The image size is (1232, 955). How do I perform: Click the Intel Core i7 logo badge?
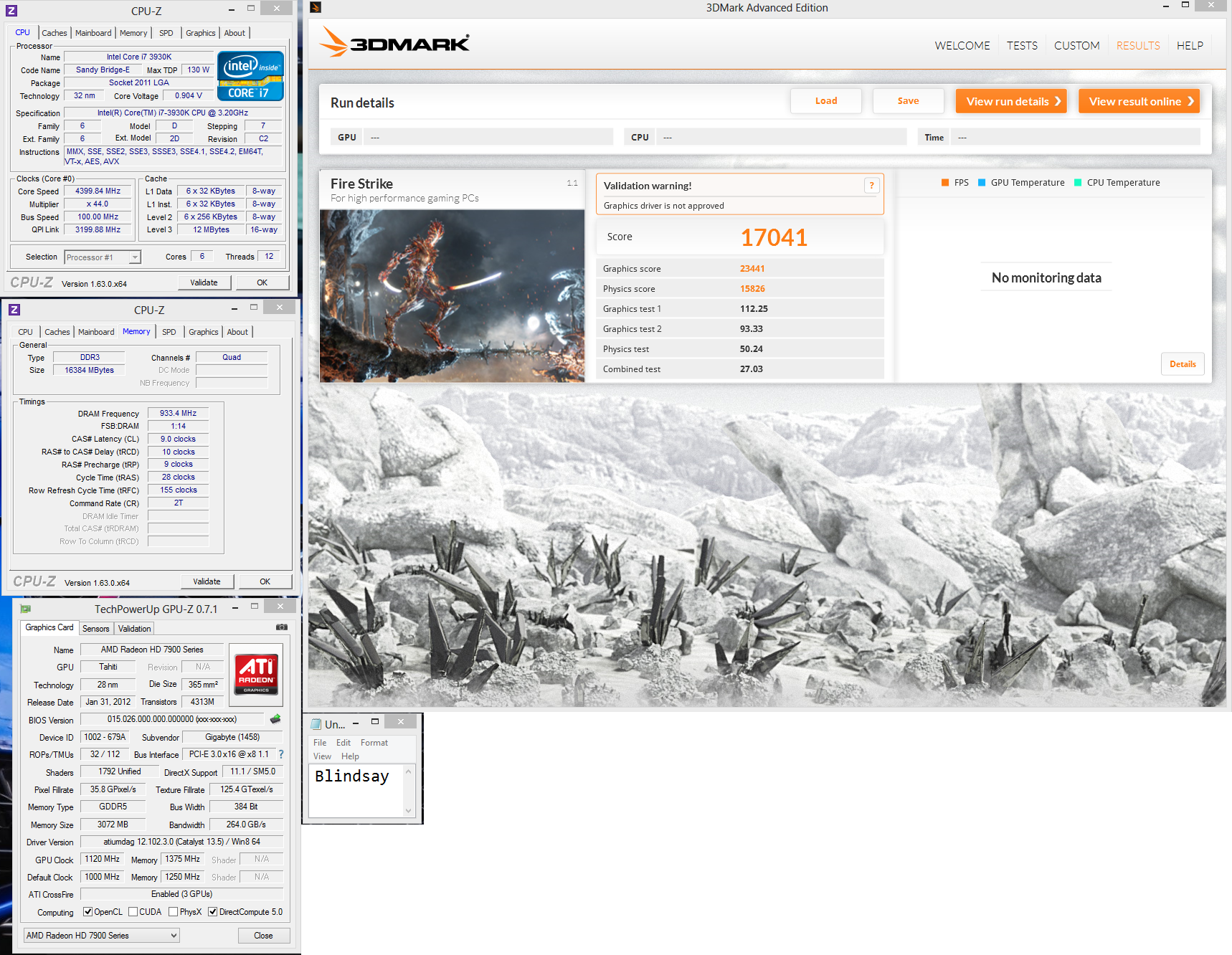pyautogui.click(x=250, y=75)
